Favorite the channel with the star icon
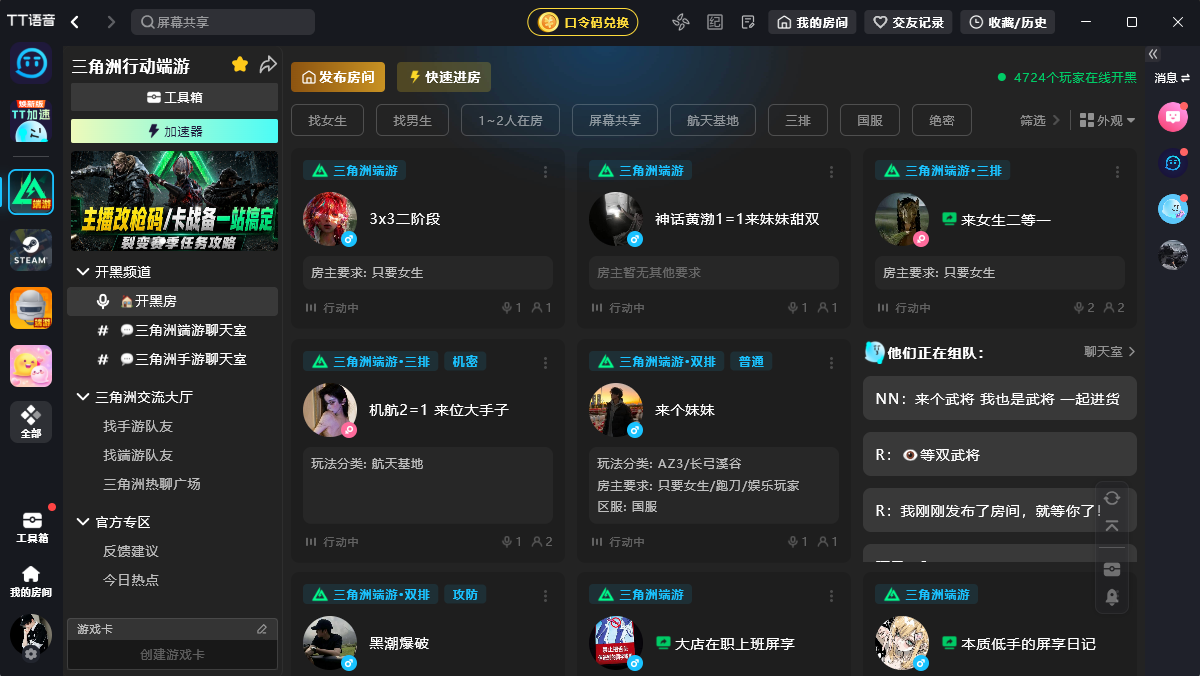This screenshot has height=676, width=1200. 240,64
